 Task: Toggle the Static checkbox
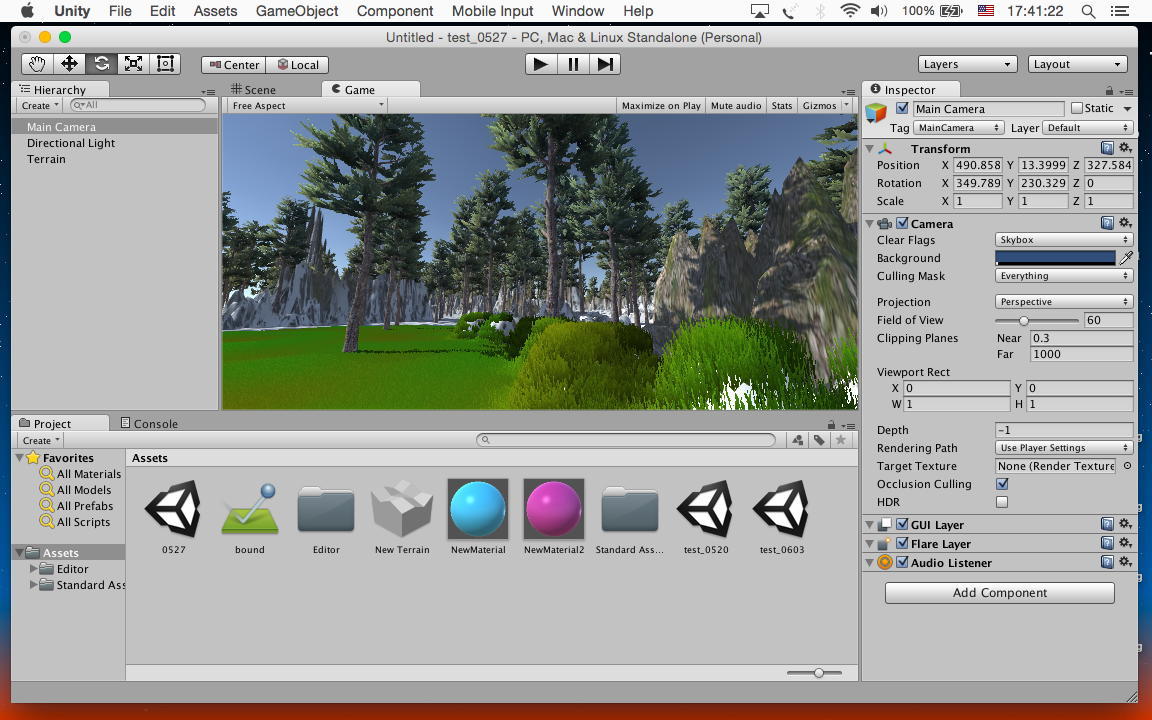coord(1077,109)
